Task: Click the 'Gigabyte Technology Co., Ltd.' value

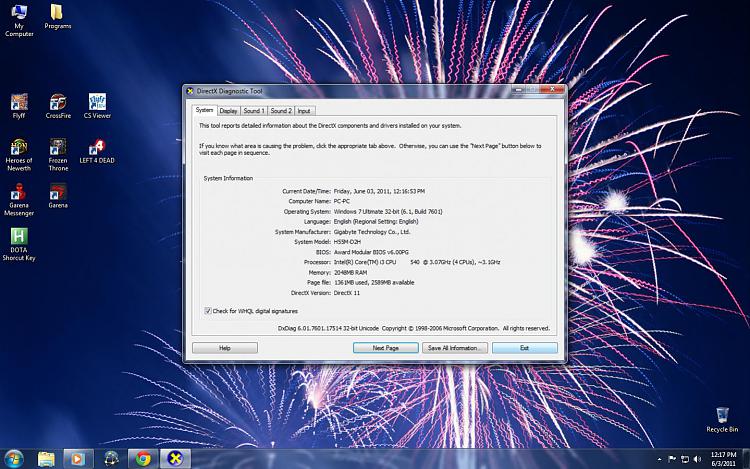Action: pyautogui.click(x=372, y=232)
